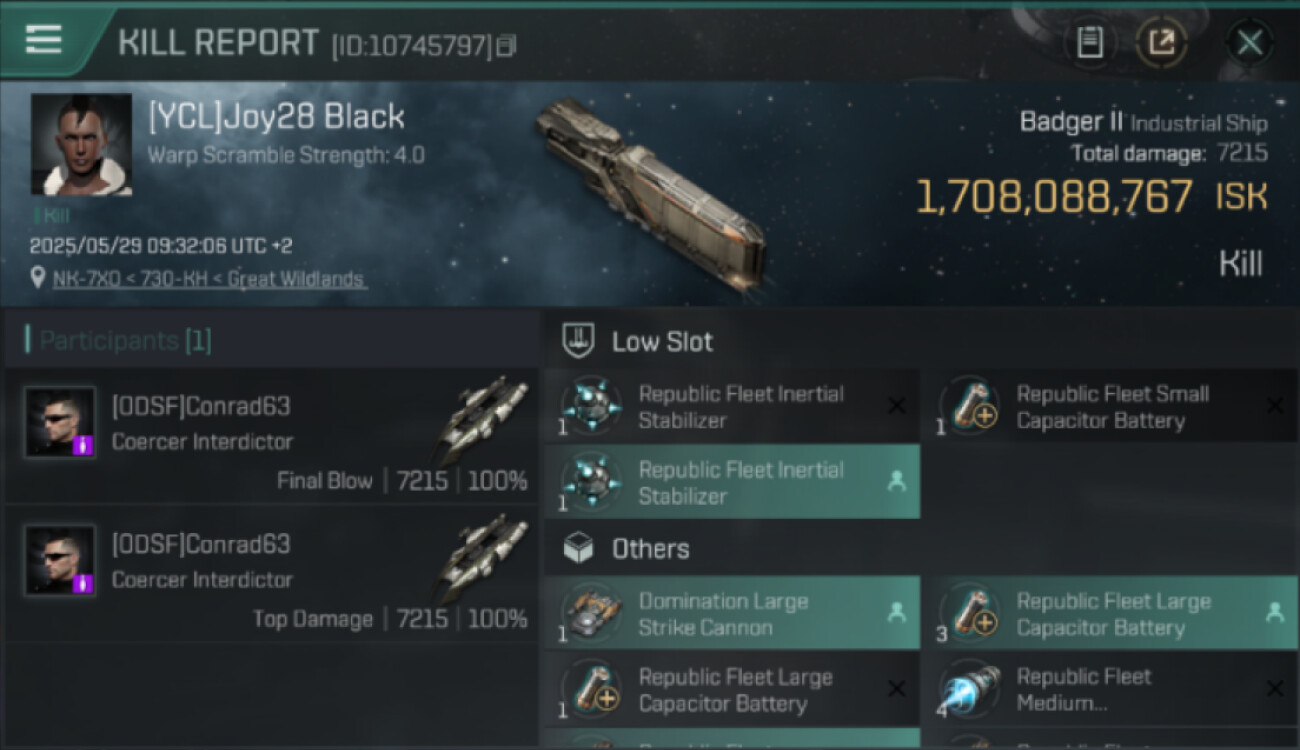This screenshot has height=750, width=1300.
Task: Toggle the X marker on Small Capacitor Battery
Action: (1274, 406)
